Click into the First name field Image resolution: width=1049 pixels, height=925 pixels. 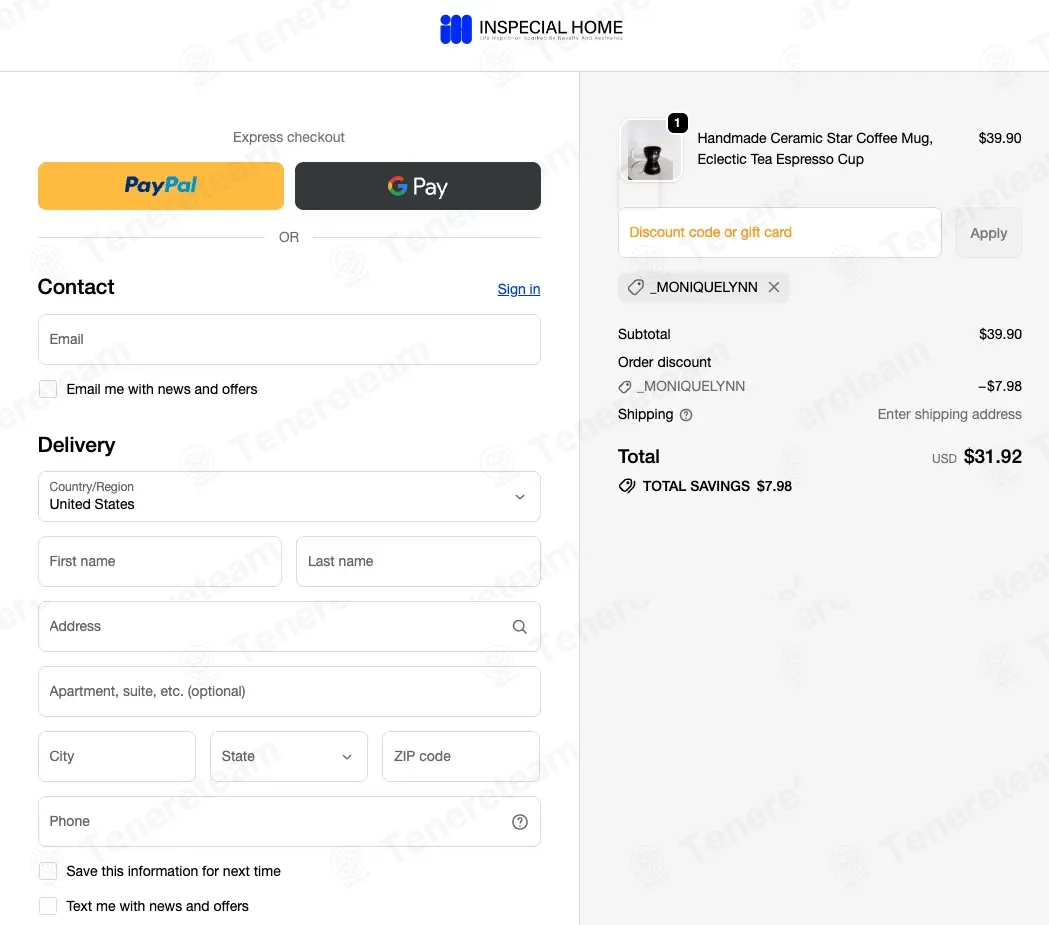tap(160, 561)
